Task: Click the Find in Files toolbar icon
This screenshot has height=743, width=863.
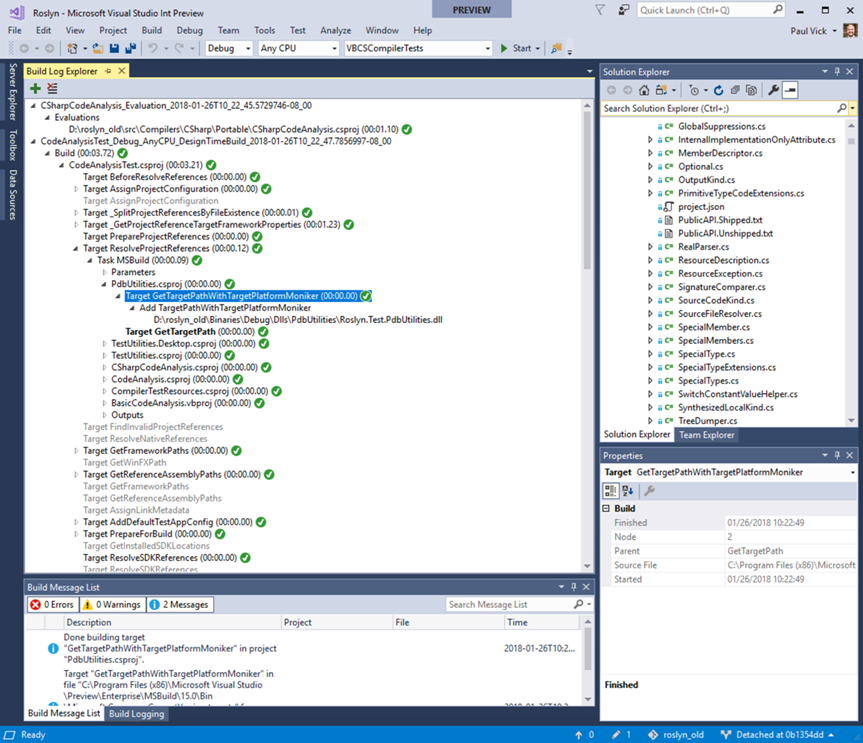Action: tap(556, 48)
